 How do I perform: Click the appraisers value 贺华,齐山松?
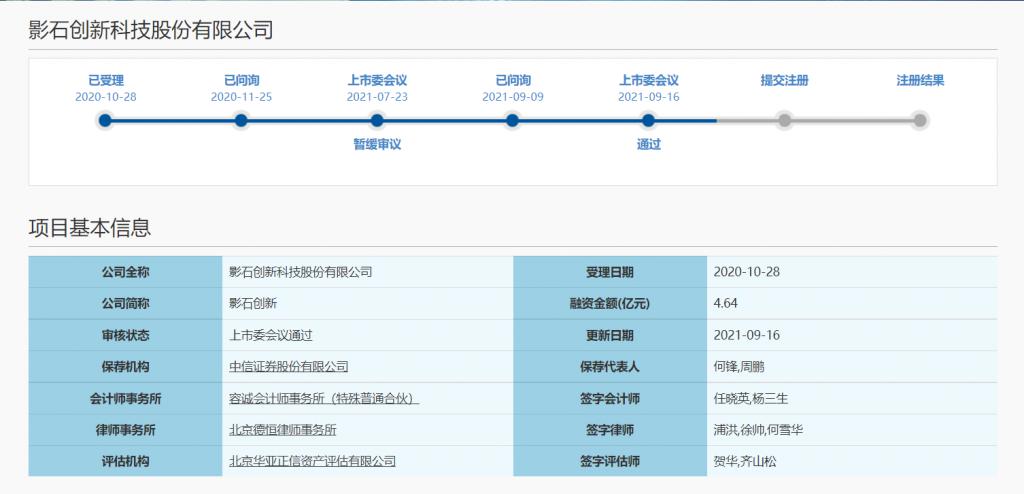(x=745, y=461)
